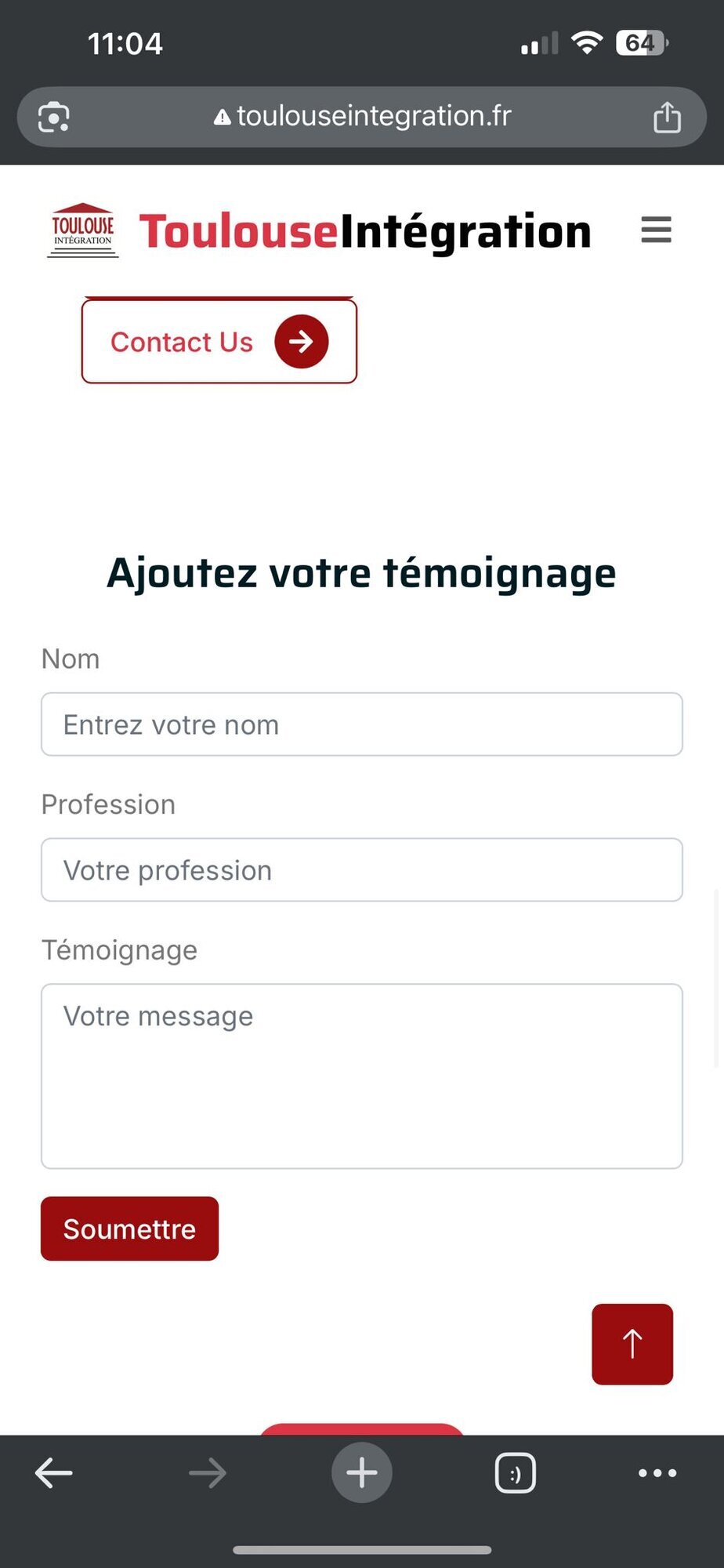
Task: Tap the browser forward arrow
Action: pos(208,1473)
